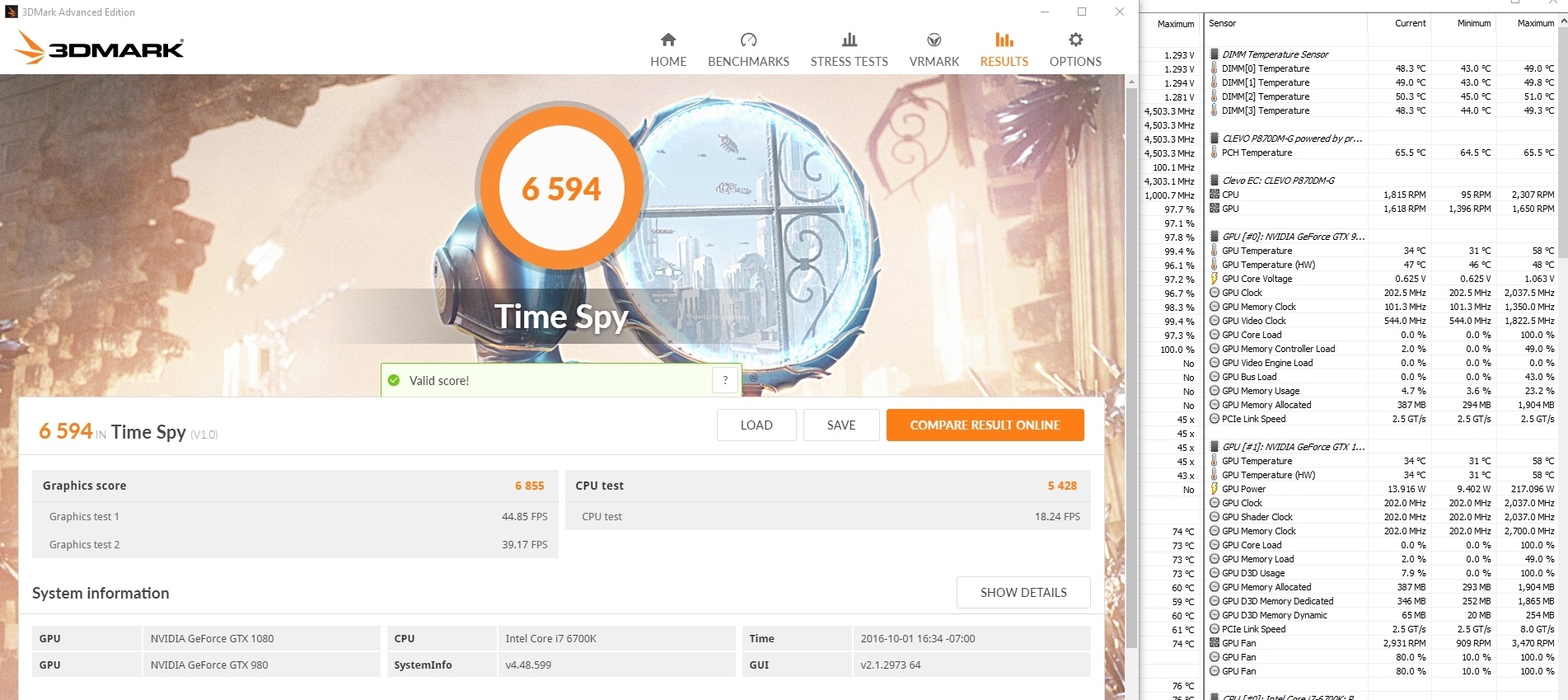Image resolution: width=1568 pixels, height=700 pixels.
Task: Click the SystemInfo v4.48.599 value
Action: tap(528, 665)
